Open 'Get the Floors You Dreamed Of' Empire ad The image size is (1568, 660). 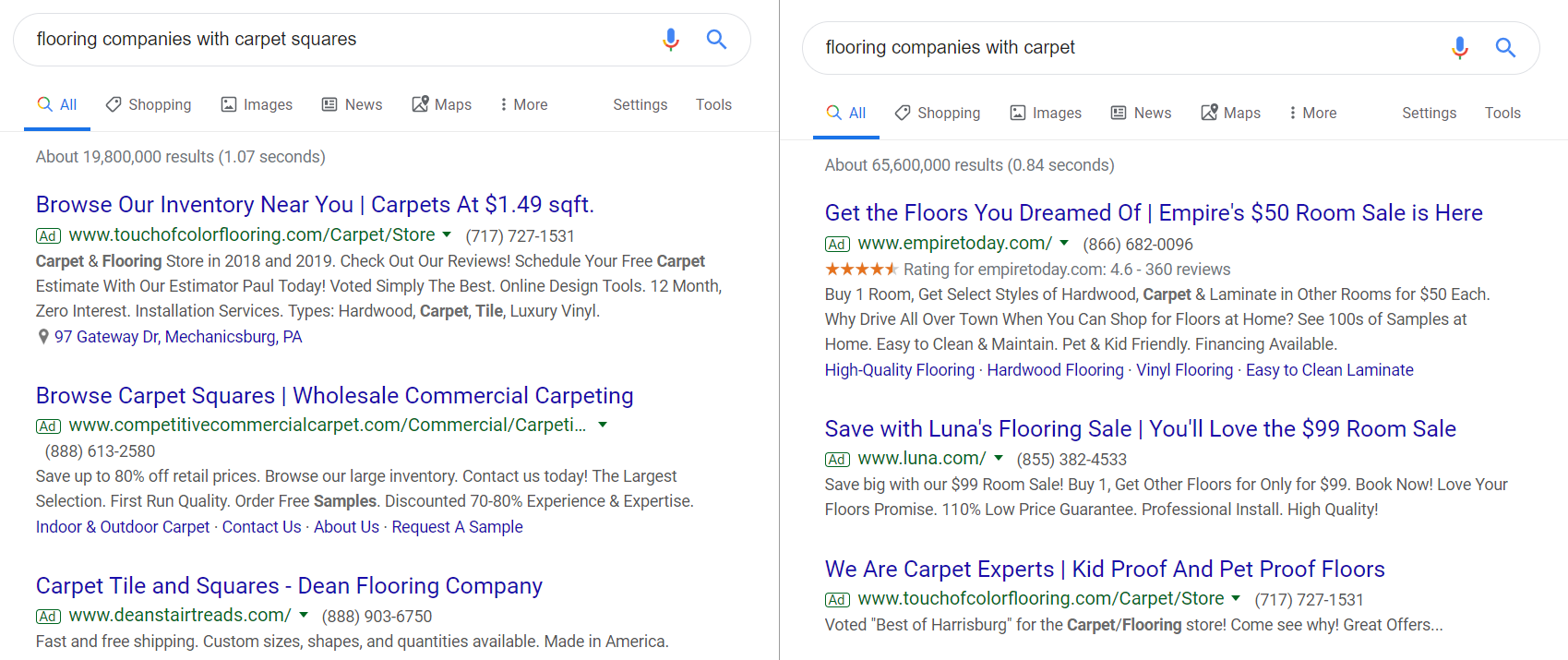pyautogui.click(x=1154, y=213)
